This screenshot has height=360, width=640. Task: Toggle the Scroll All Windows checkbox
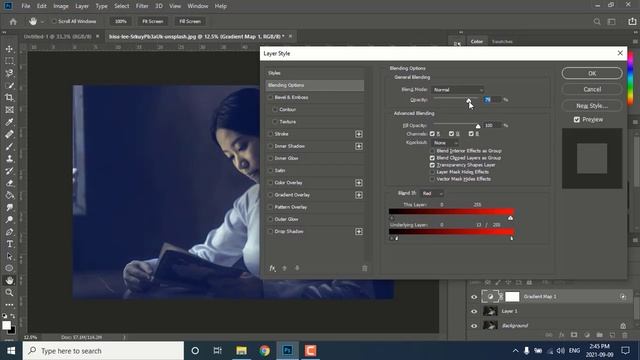click(54, 21)
